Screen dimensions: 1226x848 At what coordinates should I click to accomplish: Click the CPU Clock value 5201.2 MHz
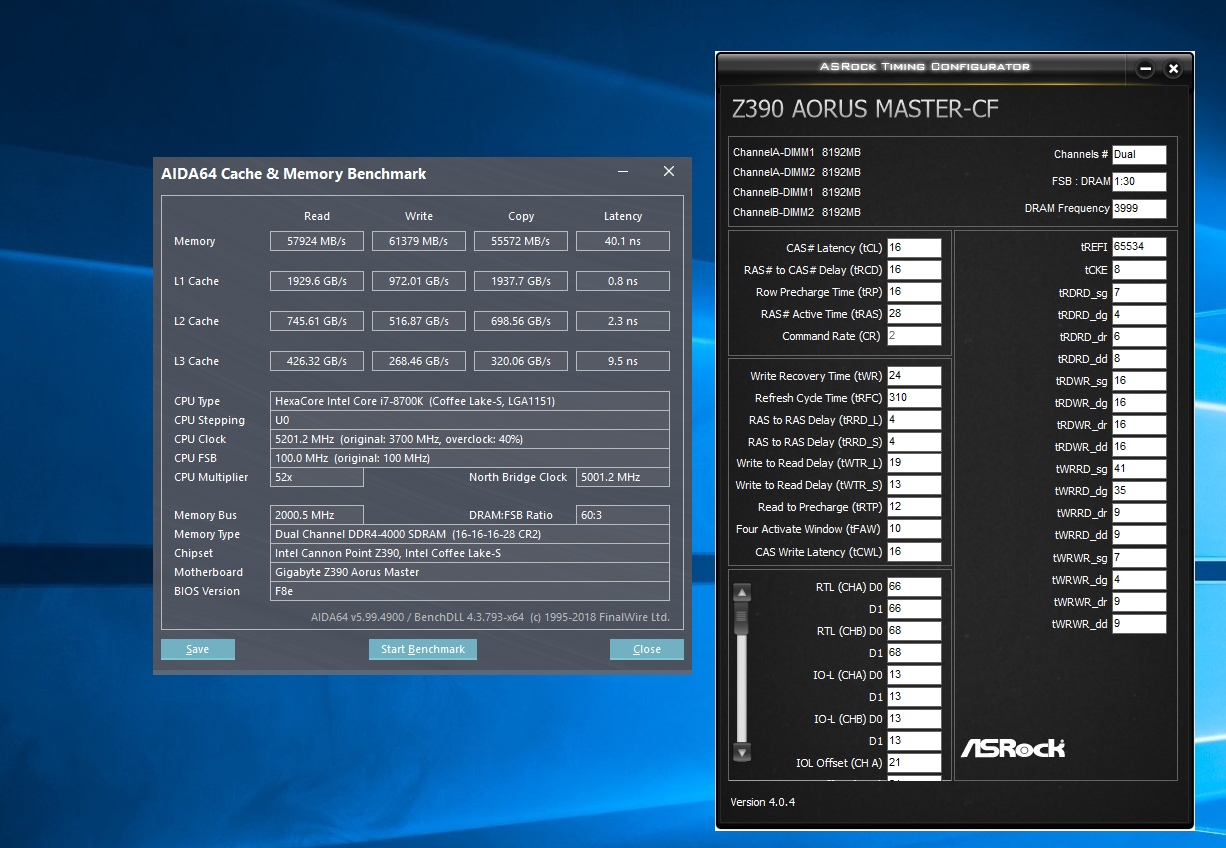470,439
